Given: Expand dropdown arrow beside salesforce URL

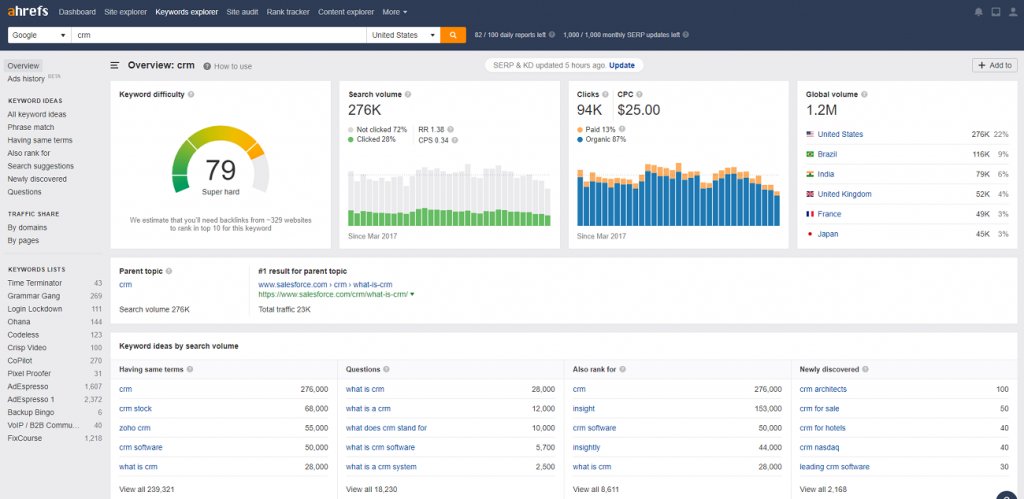Looking at the screenshot, I should pyautogui.click(x=412, y=295).
